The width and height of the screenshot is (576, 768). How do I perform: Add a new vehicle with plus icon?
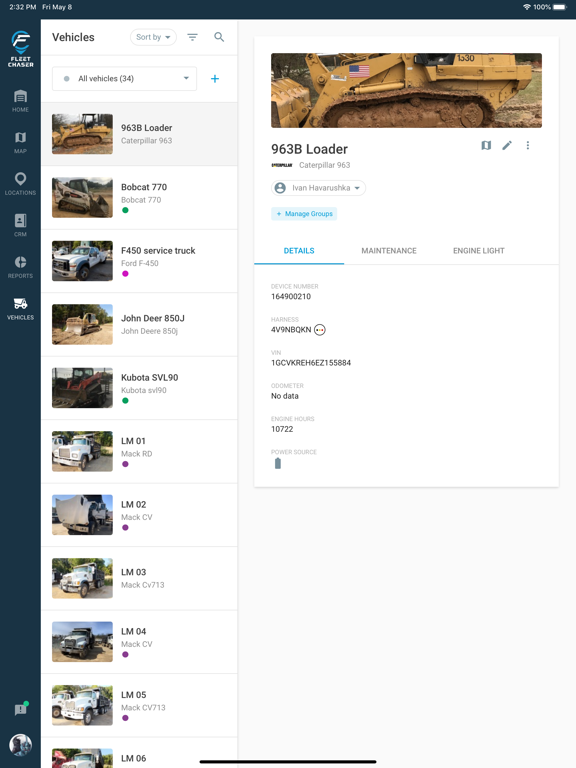tap(215, 79)
